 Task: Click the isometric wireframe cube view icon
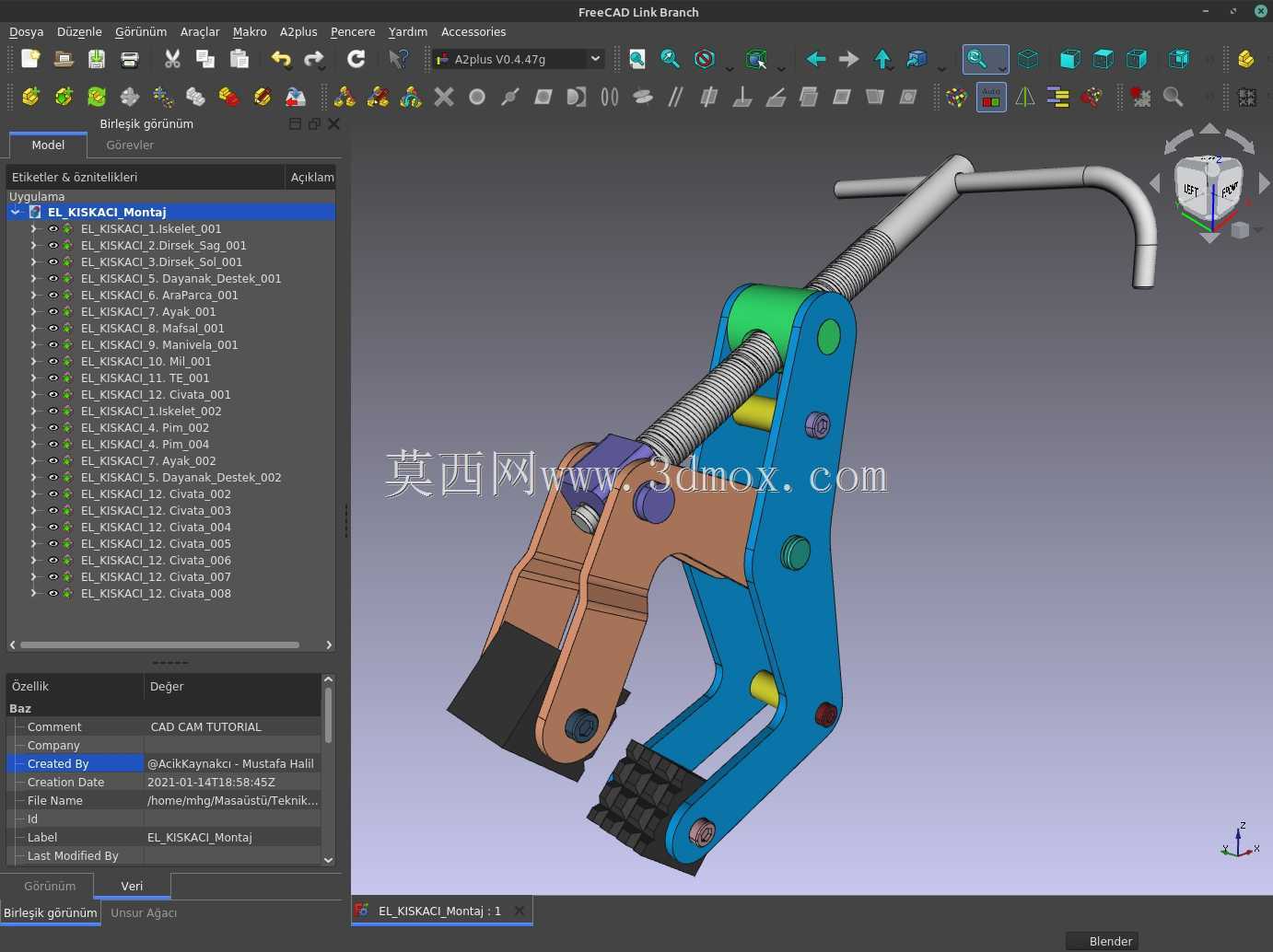(1028, 59)
